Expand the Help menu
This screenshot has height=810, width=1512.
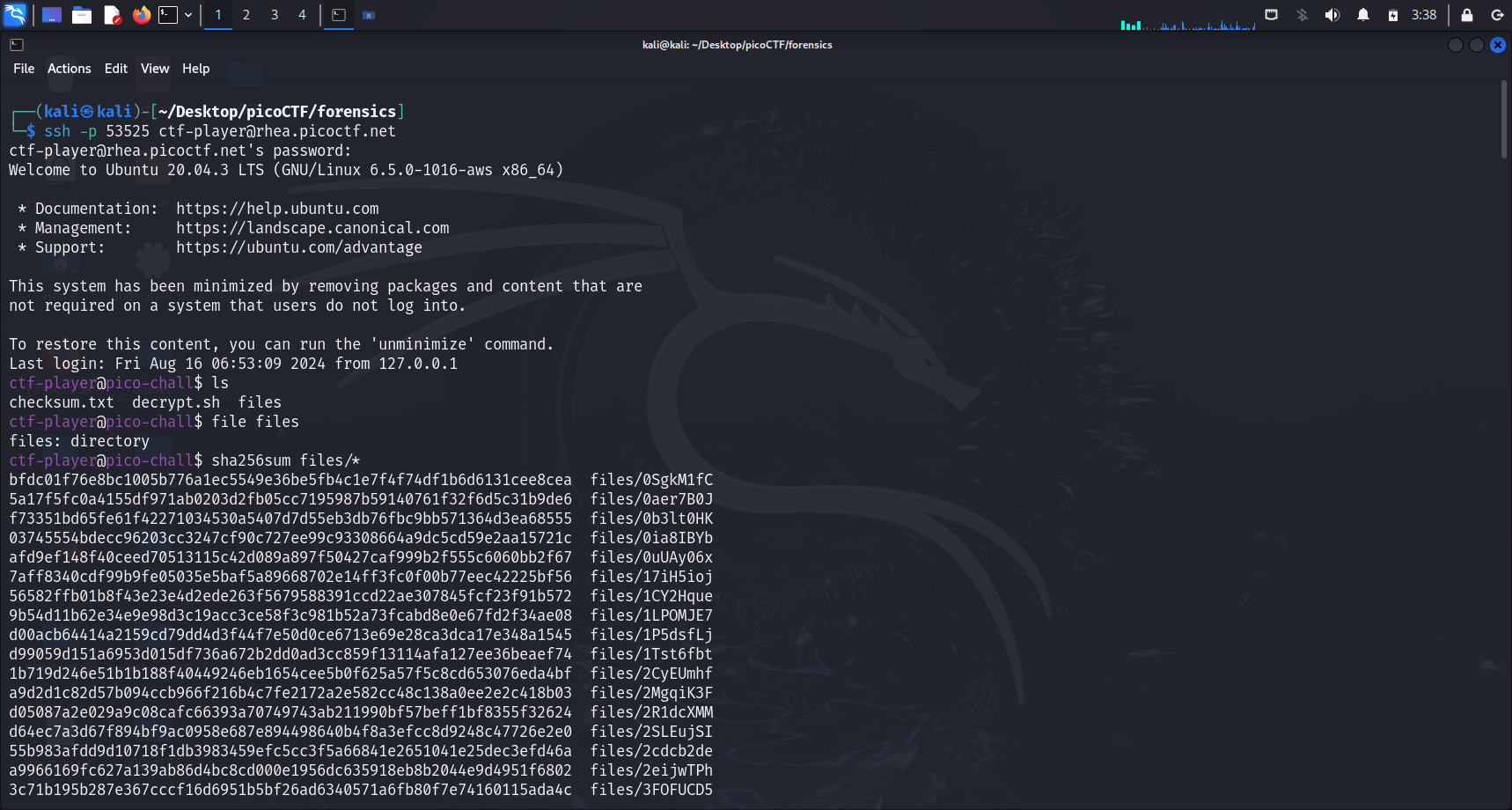(x=195, y=69)
